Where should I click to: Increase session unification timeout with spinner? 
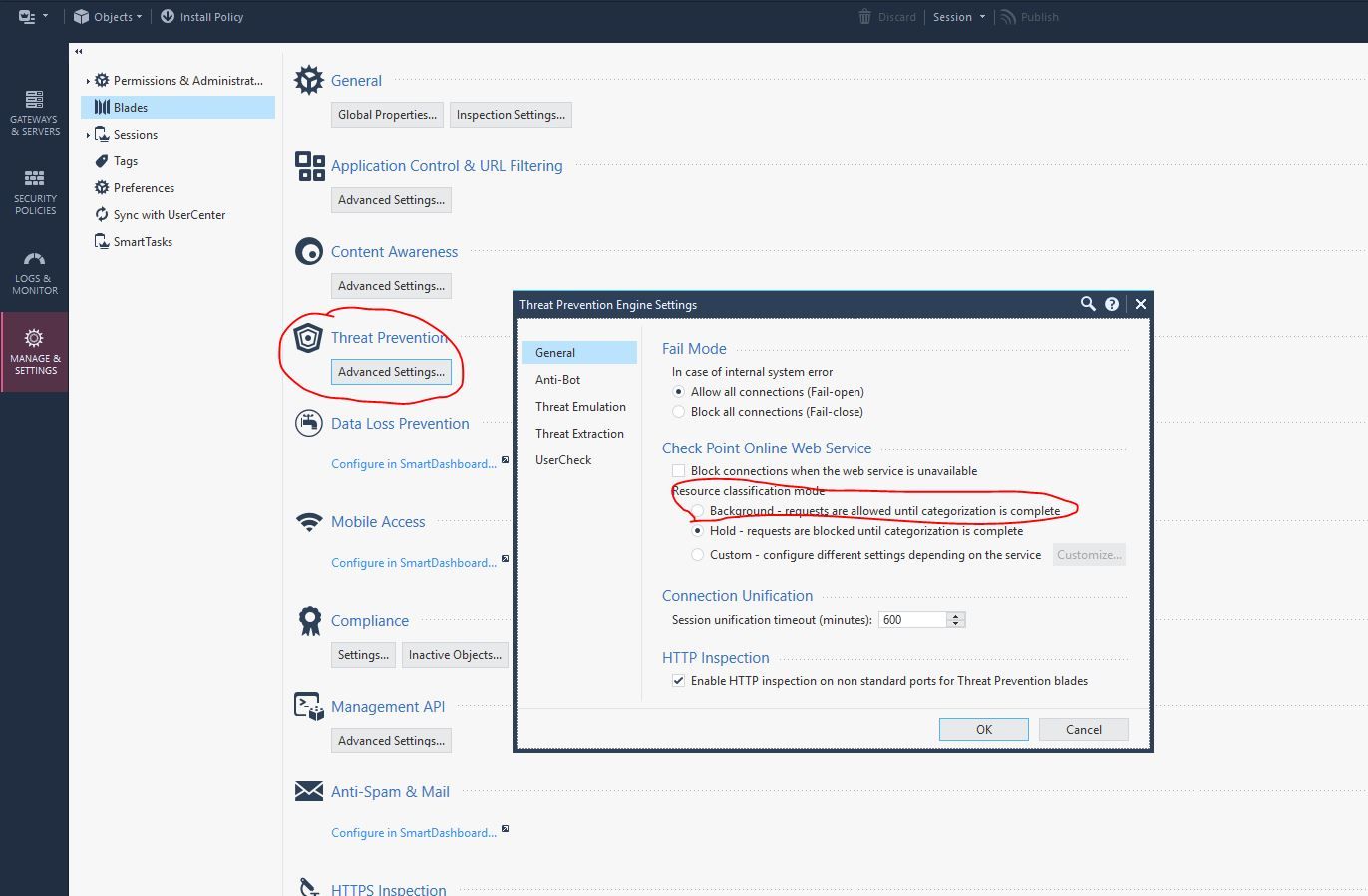click(955, 616)
